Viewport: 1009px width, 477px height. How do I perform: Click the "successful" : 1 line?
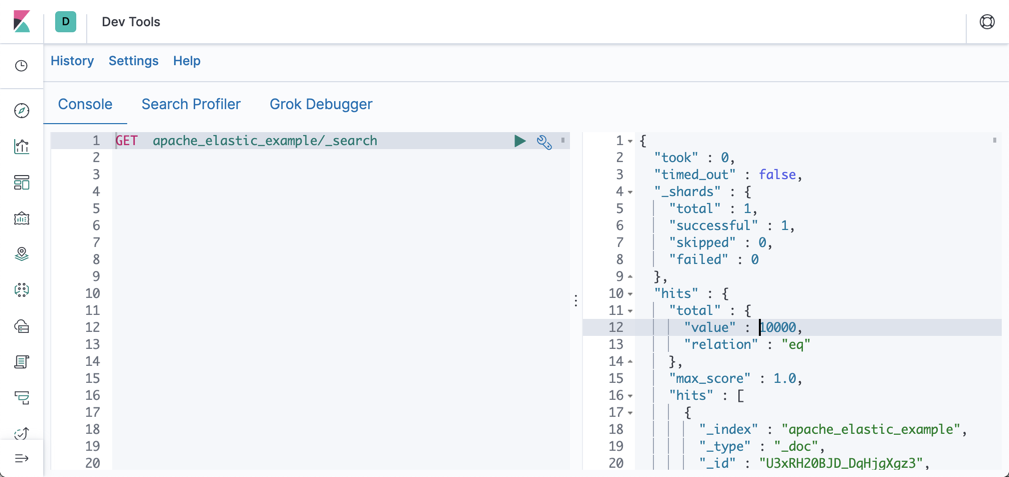pos(732,225)
